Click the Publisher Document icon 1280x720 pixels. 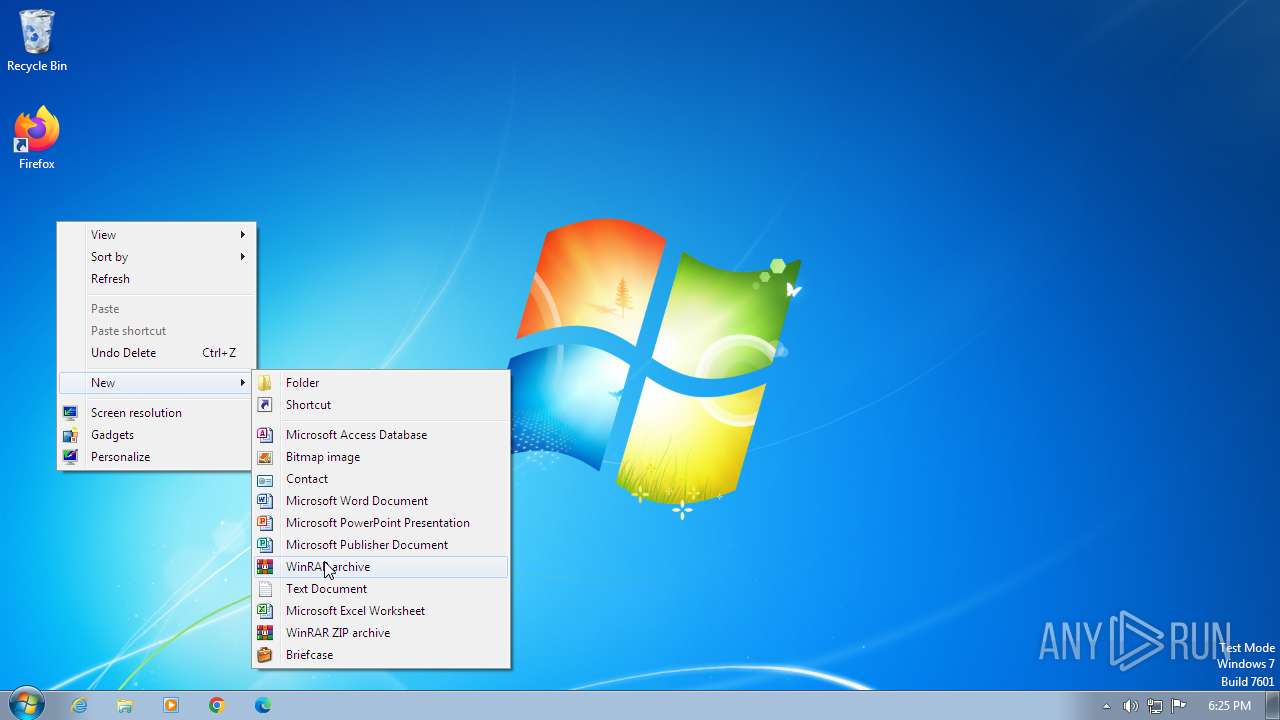pos(265,545)
